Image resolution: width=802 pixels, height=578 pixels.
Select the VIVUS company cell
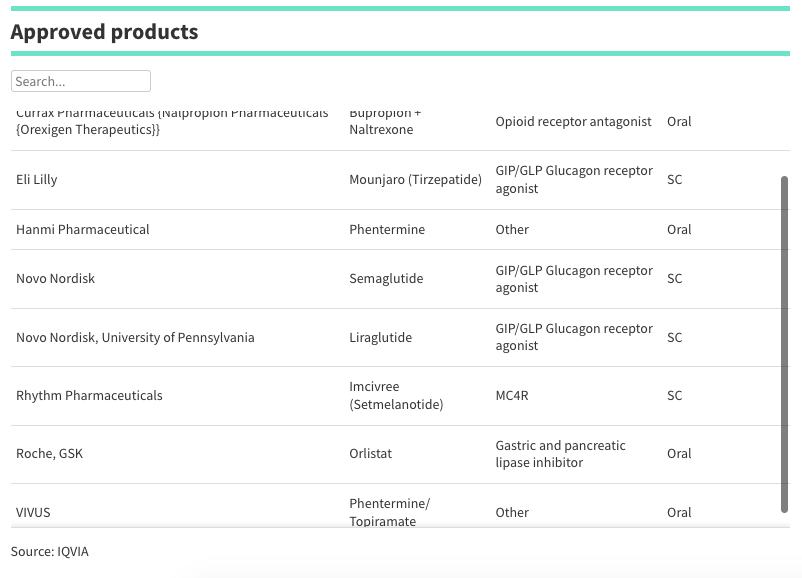click(33, 513)
